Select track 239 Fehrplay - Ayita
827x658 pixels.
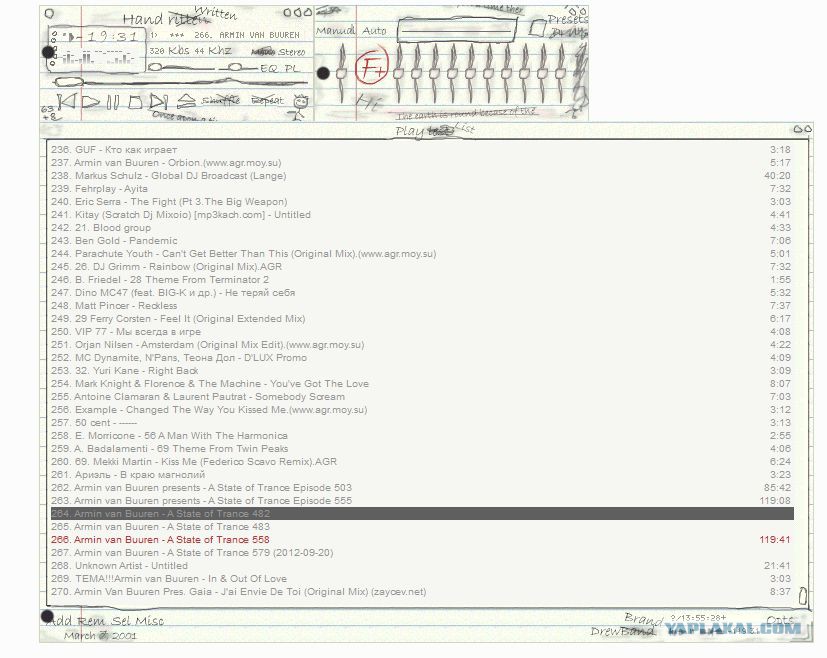[422, 189]
